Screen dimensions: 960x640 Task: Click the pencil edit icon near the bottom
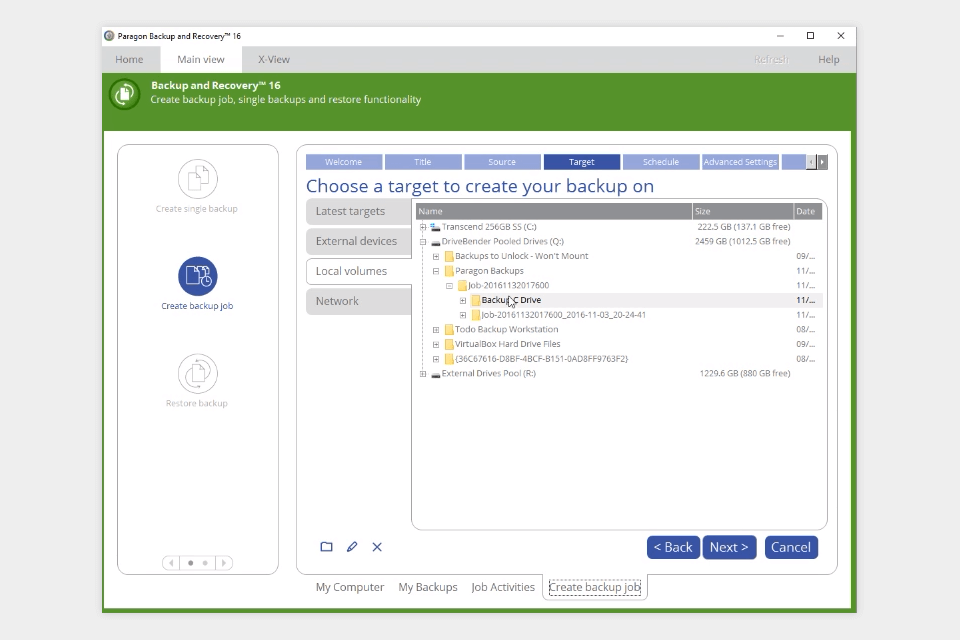(x=352, y=547)
